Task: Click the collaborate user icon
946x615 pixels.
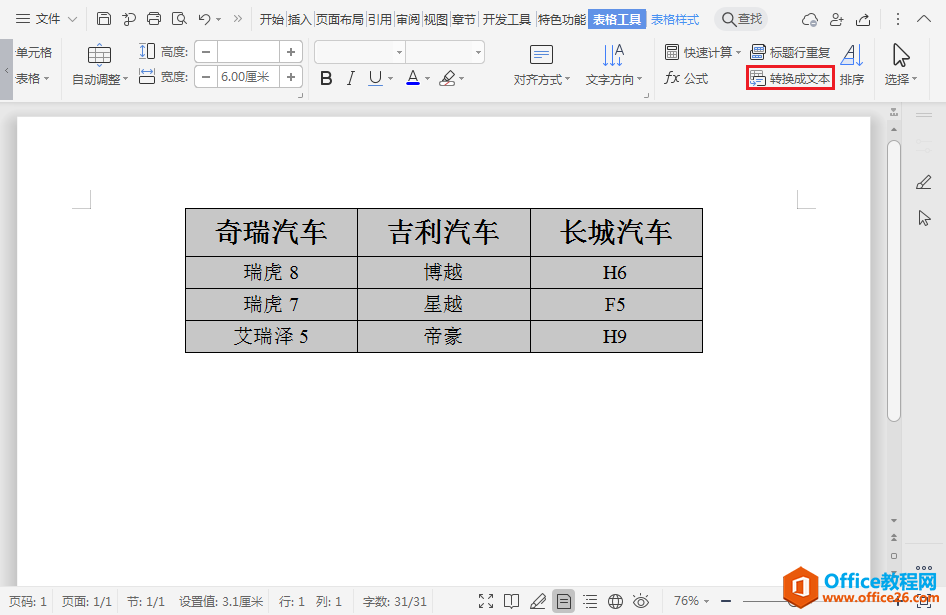Action: tap(836, 20)
